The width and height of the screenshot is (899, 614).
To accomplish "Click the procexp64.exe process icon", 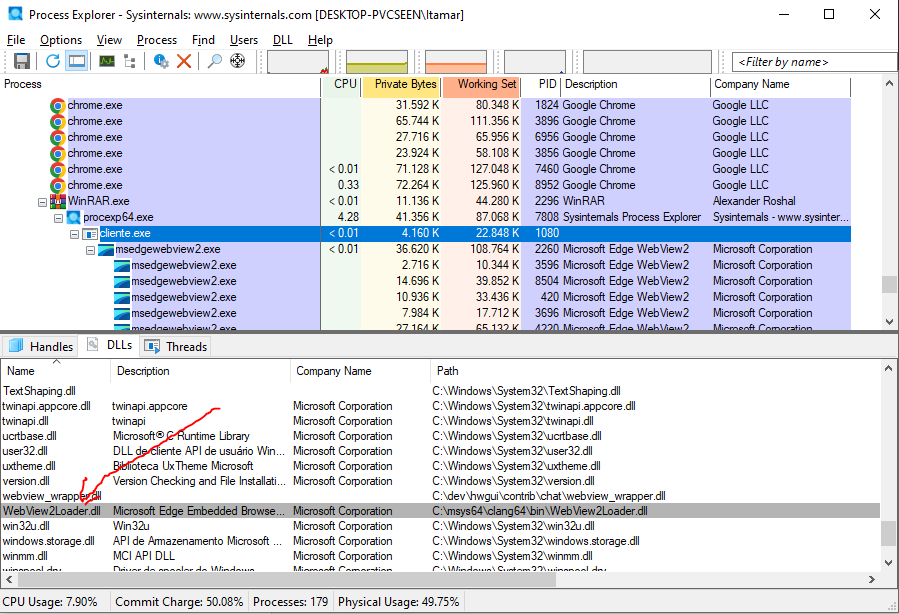I will 73,217.
